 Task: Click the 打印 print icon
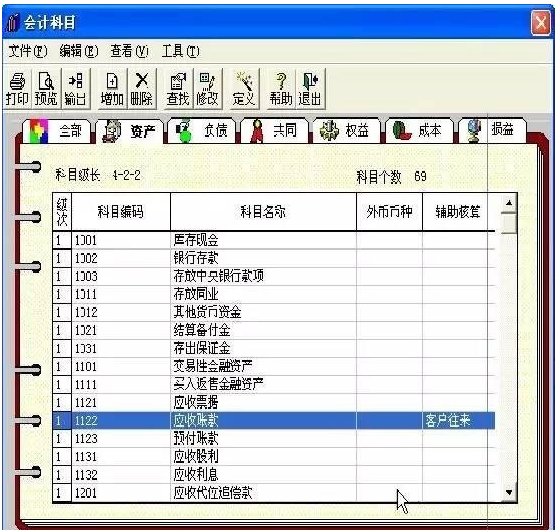pos(17,89)
